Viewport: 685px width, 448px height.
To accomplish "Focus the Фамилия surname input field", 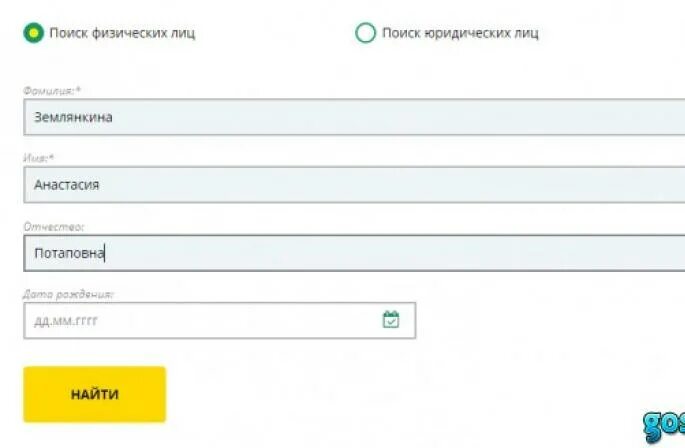I will pyautogui.click(x=354, y=117).
